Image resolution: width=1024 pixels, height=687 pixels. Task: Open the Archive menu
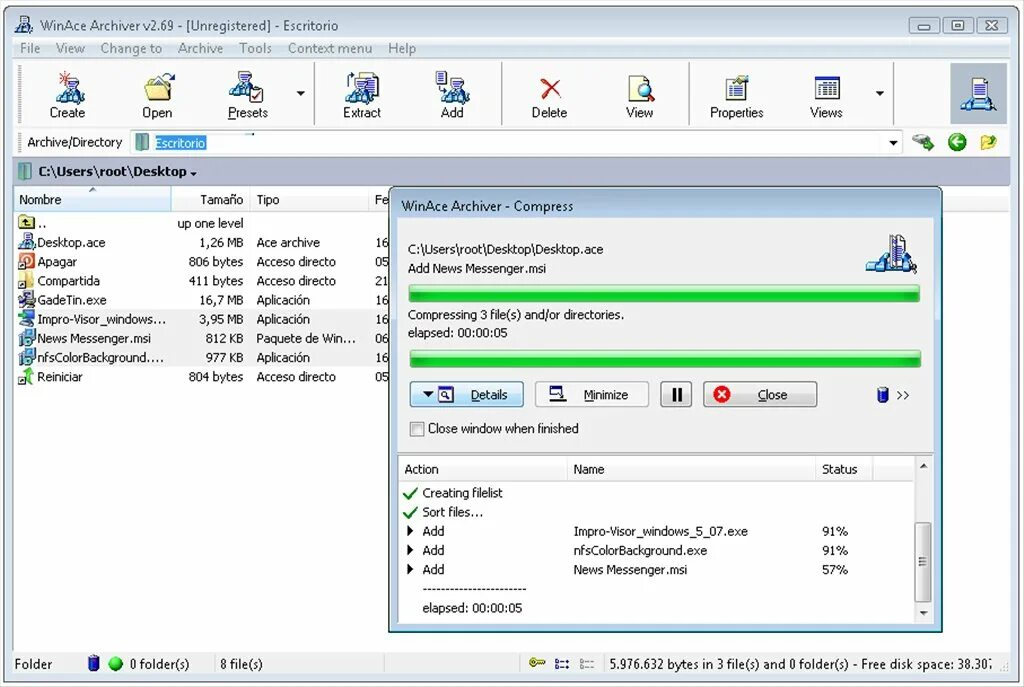tap(200, 48)
